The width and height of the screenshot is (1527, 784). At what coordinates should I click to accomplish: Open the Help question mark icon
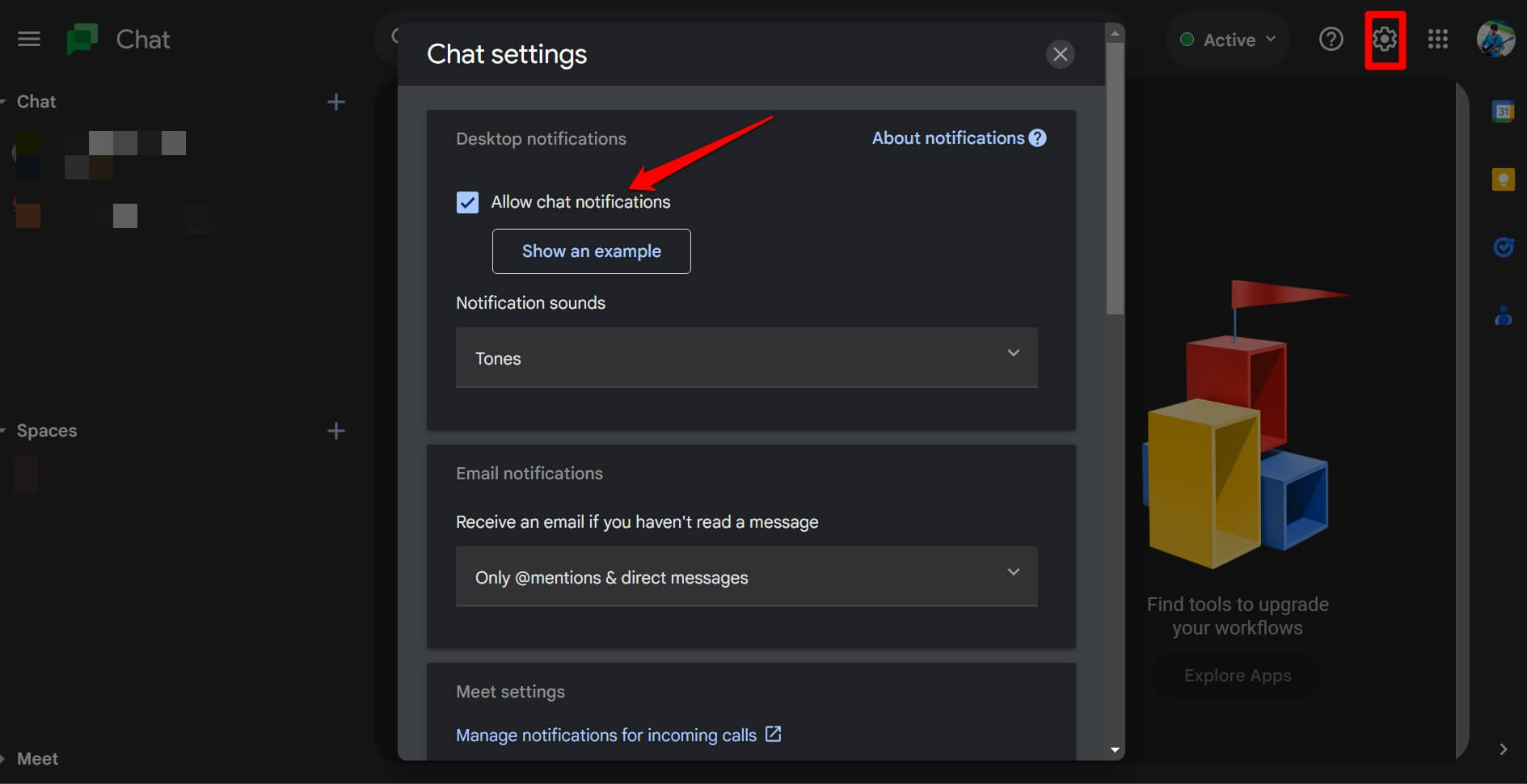(1331, 39)
